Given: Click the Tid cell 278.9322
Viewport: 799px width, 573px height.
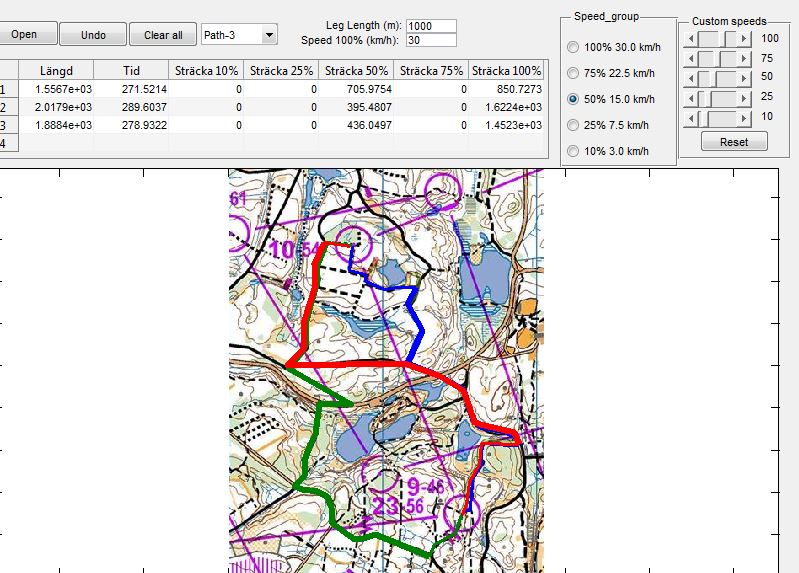Looking at the screenshot, I should click(x=131, y=125).
